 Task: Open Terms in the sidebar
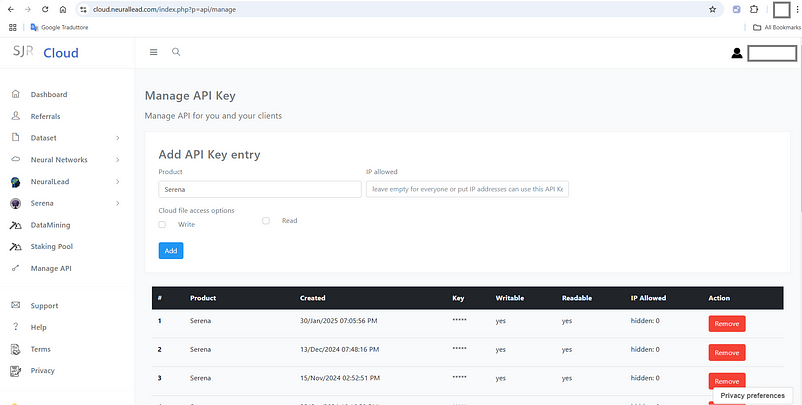point(40,349)
